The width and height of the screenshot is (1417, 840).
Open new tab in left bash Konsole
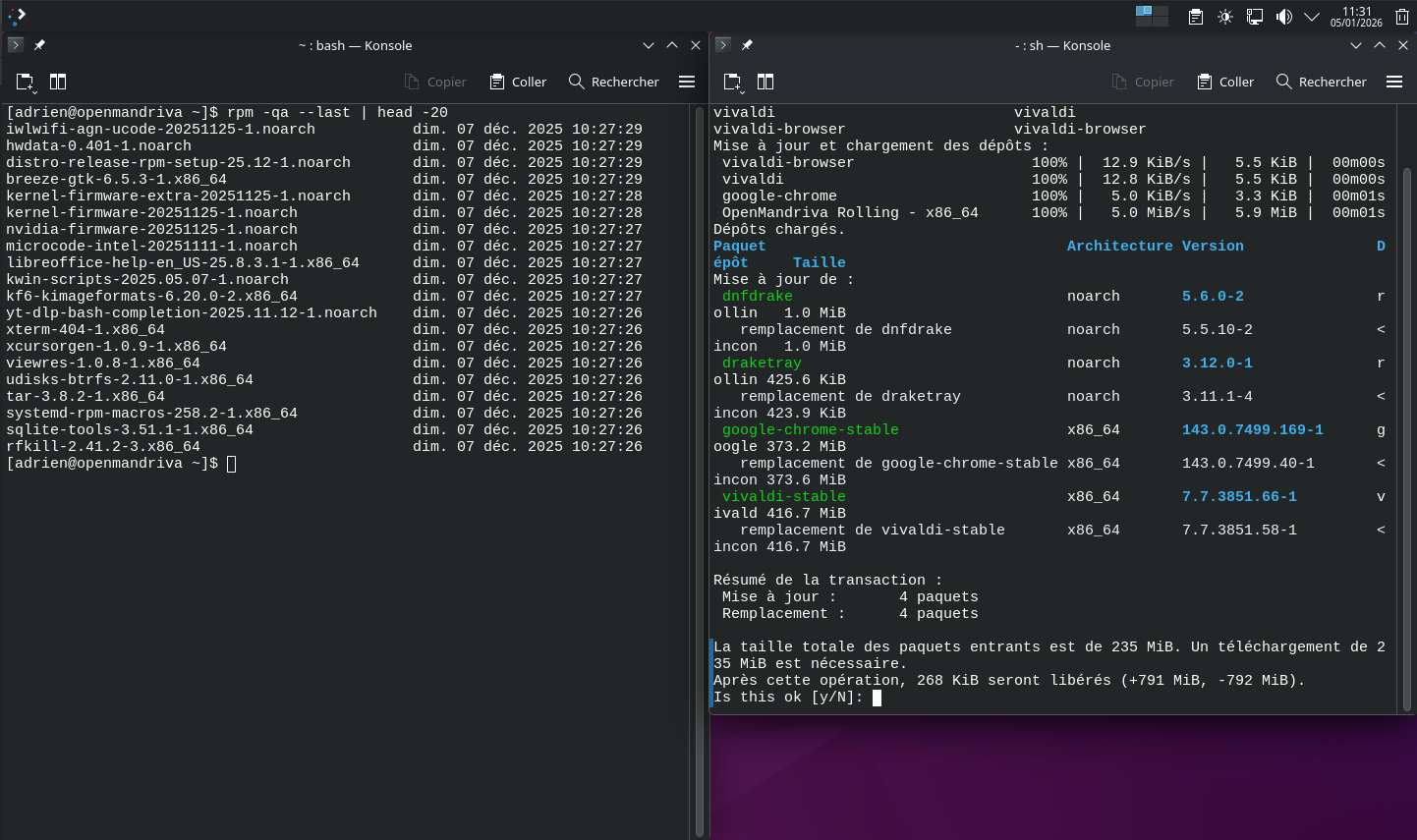(x=25, y=82)
